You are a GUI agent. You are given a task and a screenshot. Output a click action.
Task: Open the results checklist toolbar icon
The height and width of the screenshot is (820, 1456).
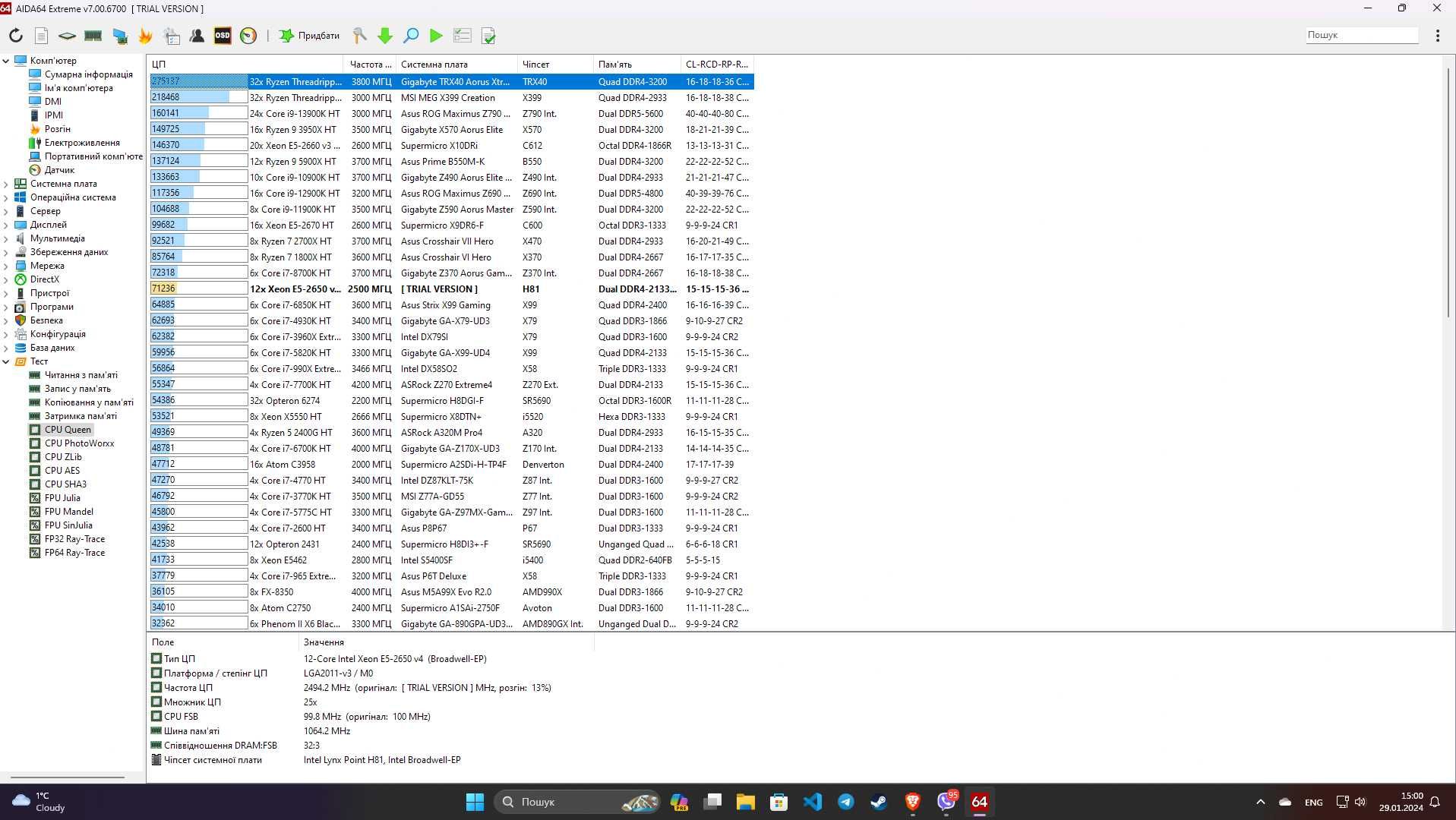pyautogui.click(x=462, y=36)
